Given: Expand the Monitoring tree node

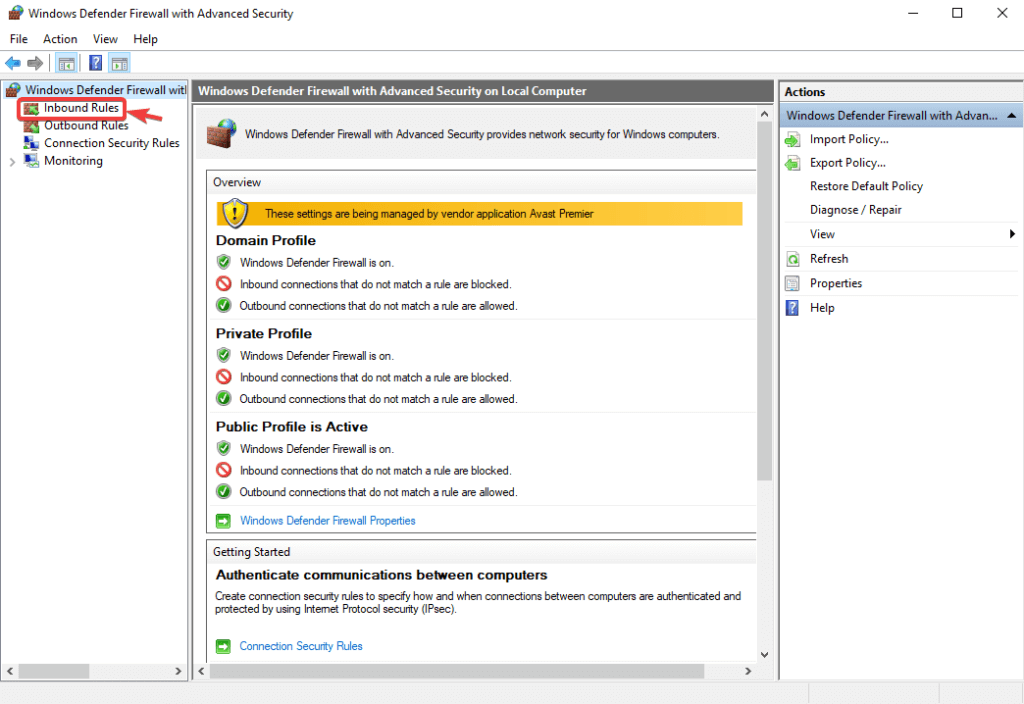Looking at the screenshot, I should (12, 162).
